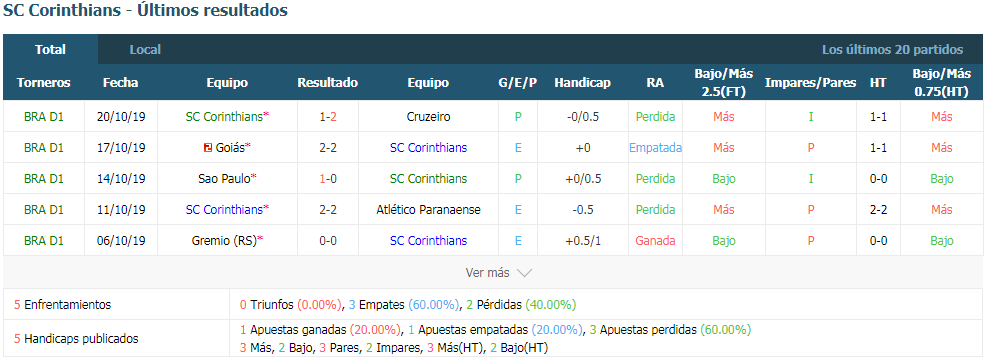Viewport: 984px width, 364px height.
Task: Select the Total tab
Action: coord(50,50)
